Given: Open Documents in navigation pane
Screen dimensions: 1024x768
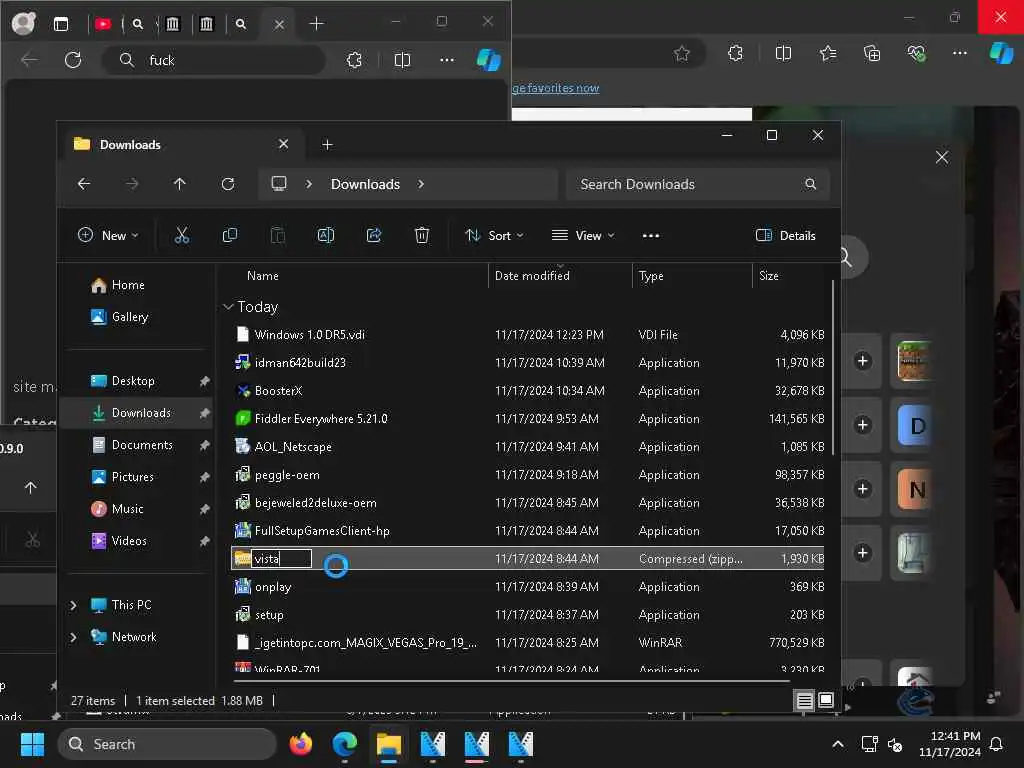Looking at the screenshot, I should click(142, 445).
